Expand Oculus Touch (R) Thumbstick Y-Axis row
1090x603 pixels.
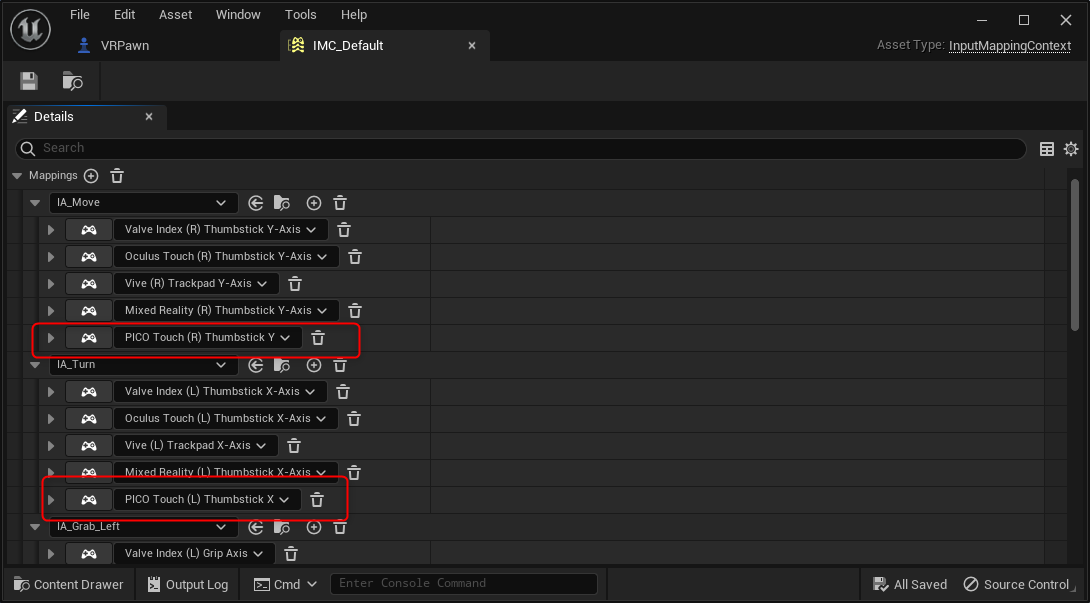coord(51,257)
